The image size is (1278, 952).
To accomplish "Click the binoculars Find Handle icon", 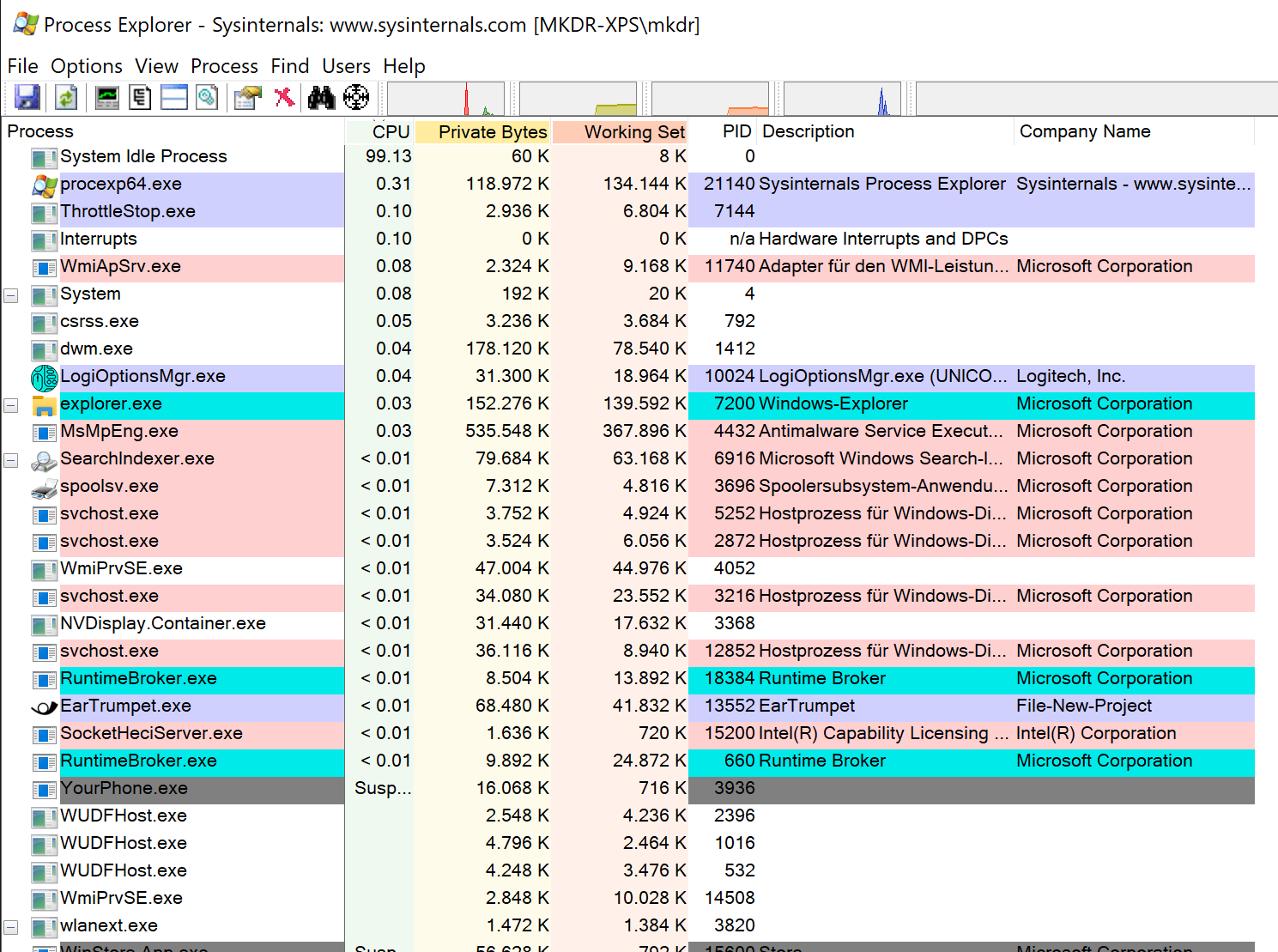I will coord(321,97).
